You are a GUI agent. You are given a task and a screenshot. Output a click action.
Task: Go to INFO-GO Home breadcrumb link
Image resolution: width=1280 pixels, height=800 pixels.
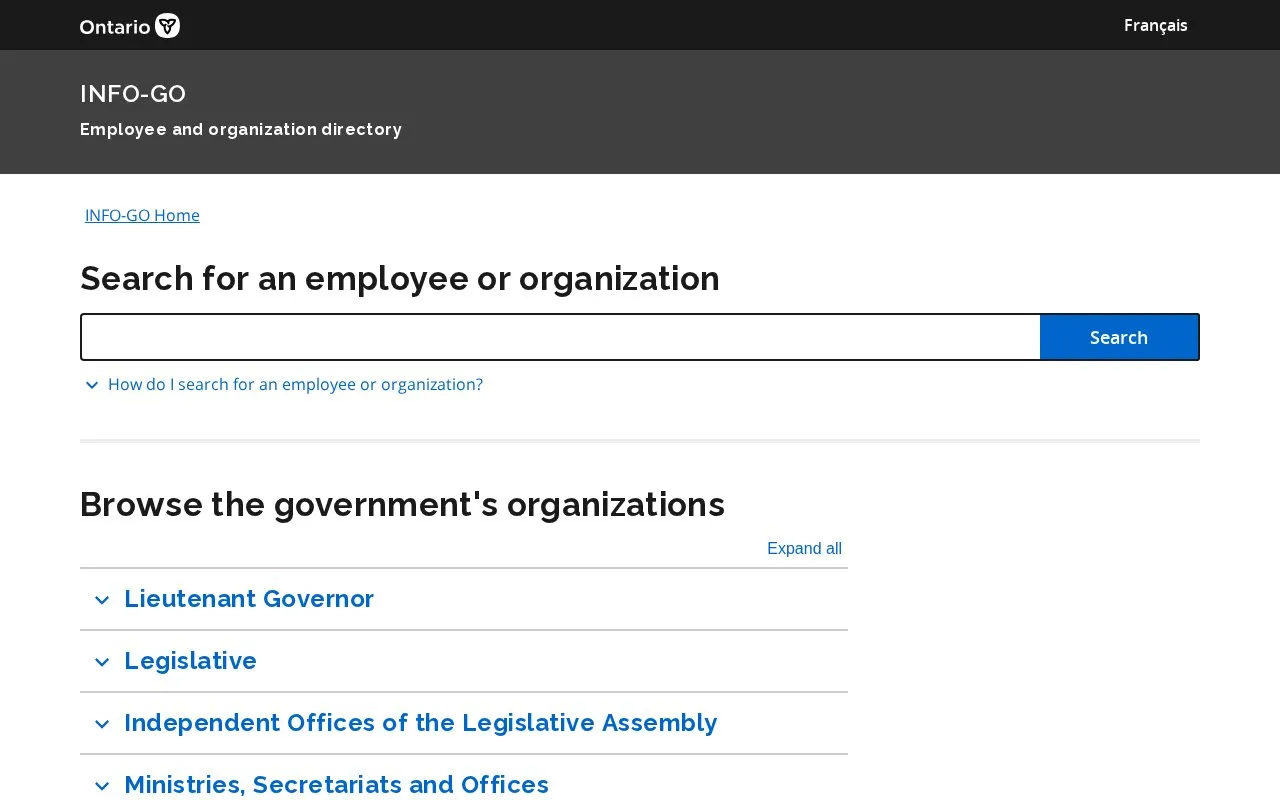pyautogui.click(x=142, y=215)
